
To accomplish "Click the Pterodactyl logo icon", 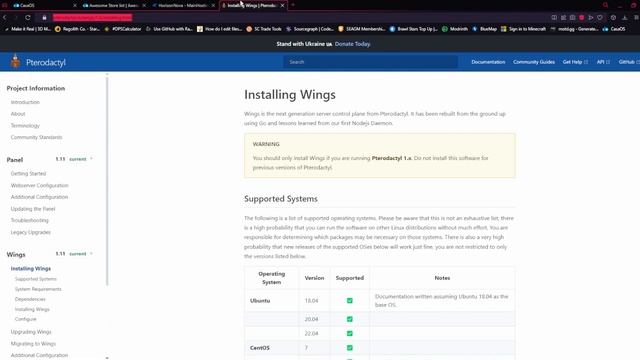I will tap(16, 61).
